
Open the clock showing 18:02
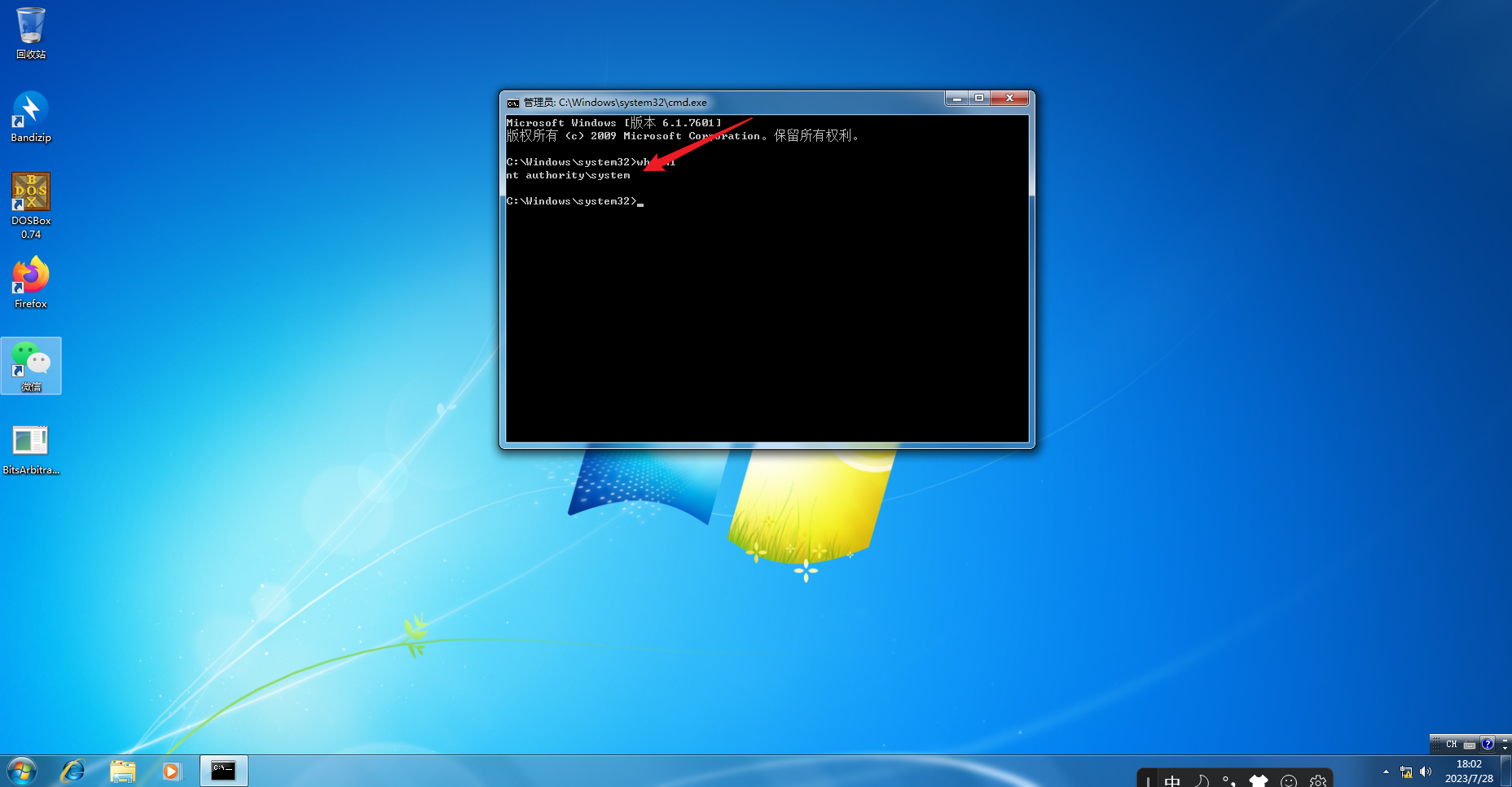1467,770
